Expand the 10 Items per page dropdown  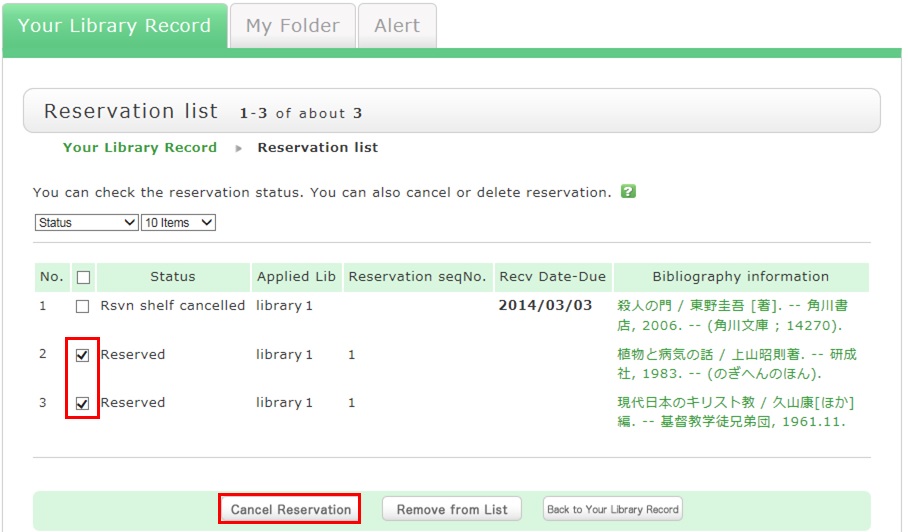[179, 223]
